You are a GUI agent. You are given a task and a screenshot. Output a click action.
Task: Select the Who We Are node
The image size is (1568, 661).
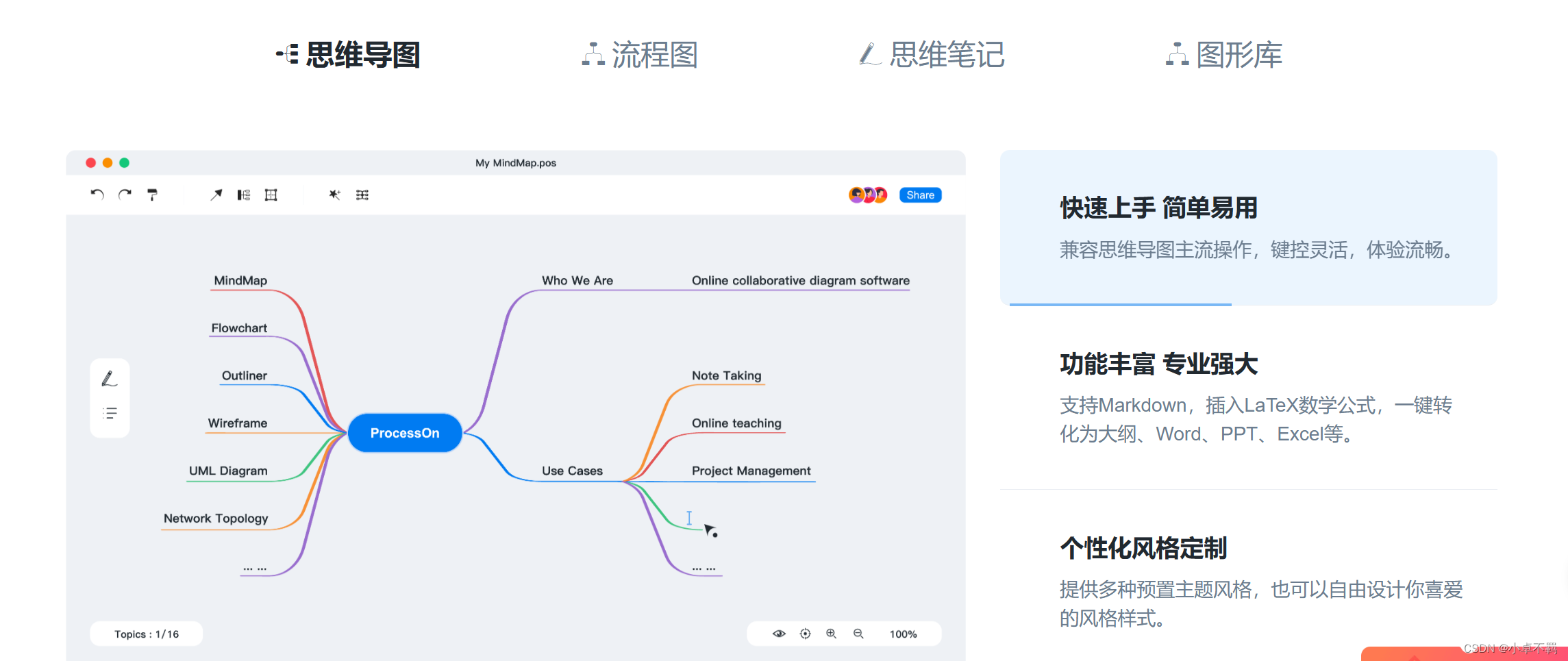pyautogui.click(x=577, y=280)
